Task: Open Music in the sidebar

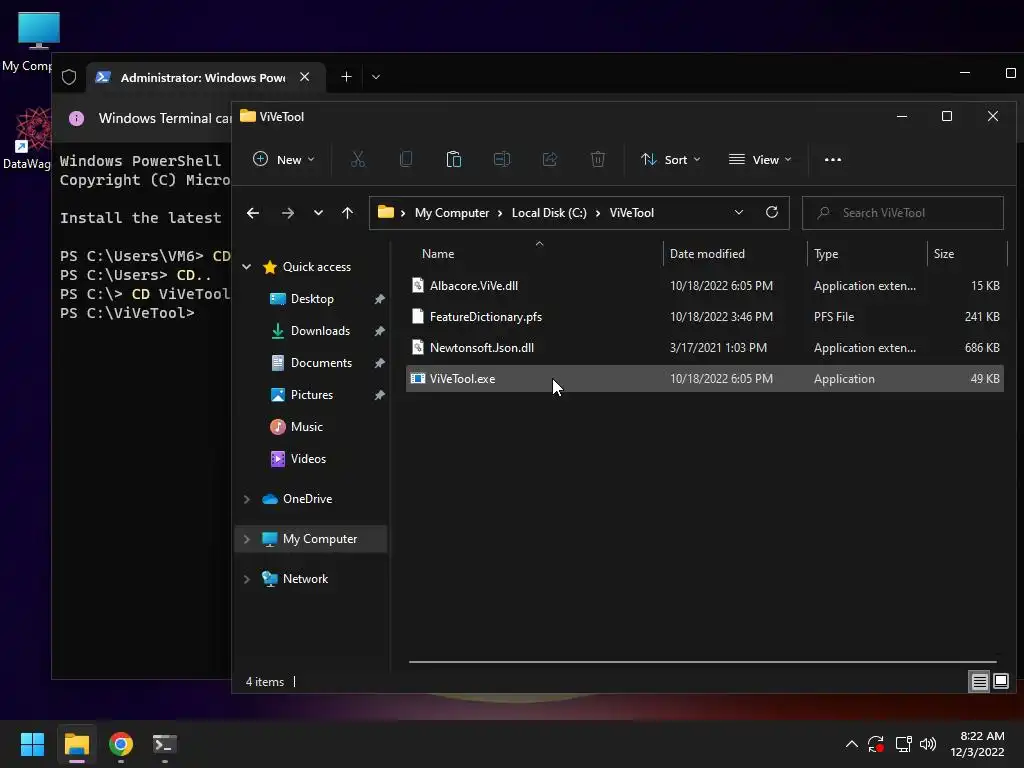Action: point(306,427)
